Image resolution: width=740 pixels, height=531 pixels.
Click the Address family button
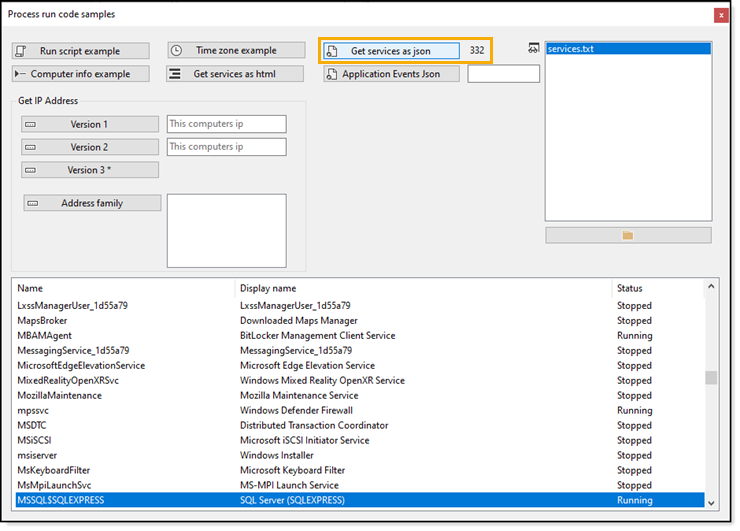[x=92, y=203]
